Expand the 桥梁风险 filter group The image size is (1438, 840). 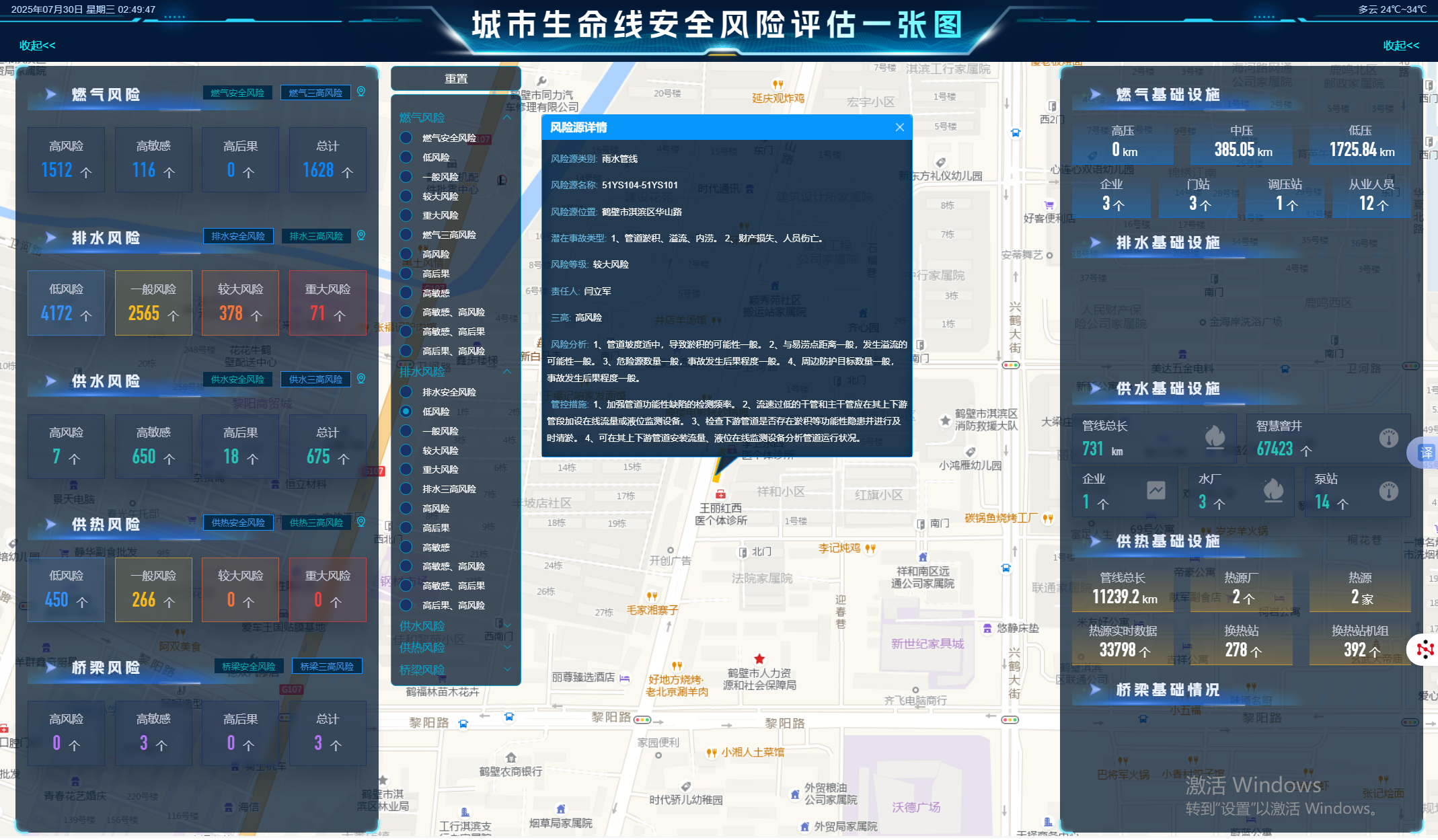click(x=507, y=670)
